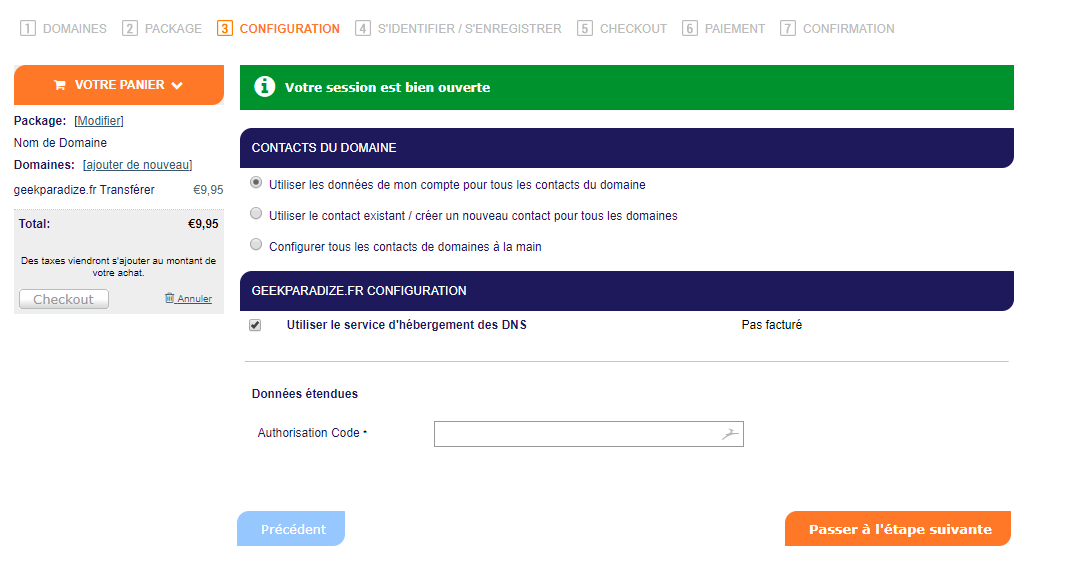This screenshot has width=1067, height=575.
Task: Select radio to configure all domain contacts manually
Action: [256, 244]
